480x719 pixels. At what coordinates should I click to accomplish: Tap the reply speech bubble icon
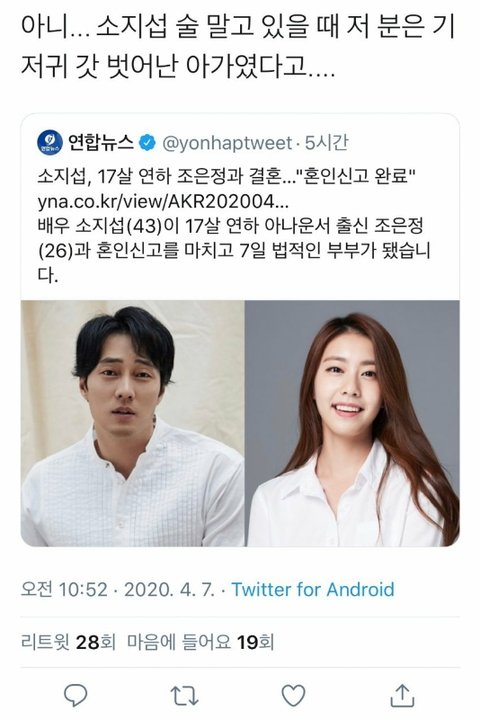click(x=75, y=695)
